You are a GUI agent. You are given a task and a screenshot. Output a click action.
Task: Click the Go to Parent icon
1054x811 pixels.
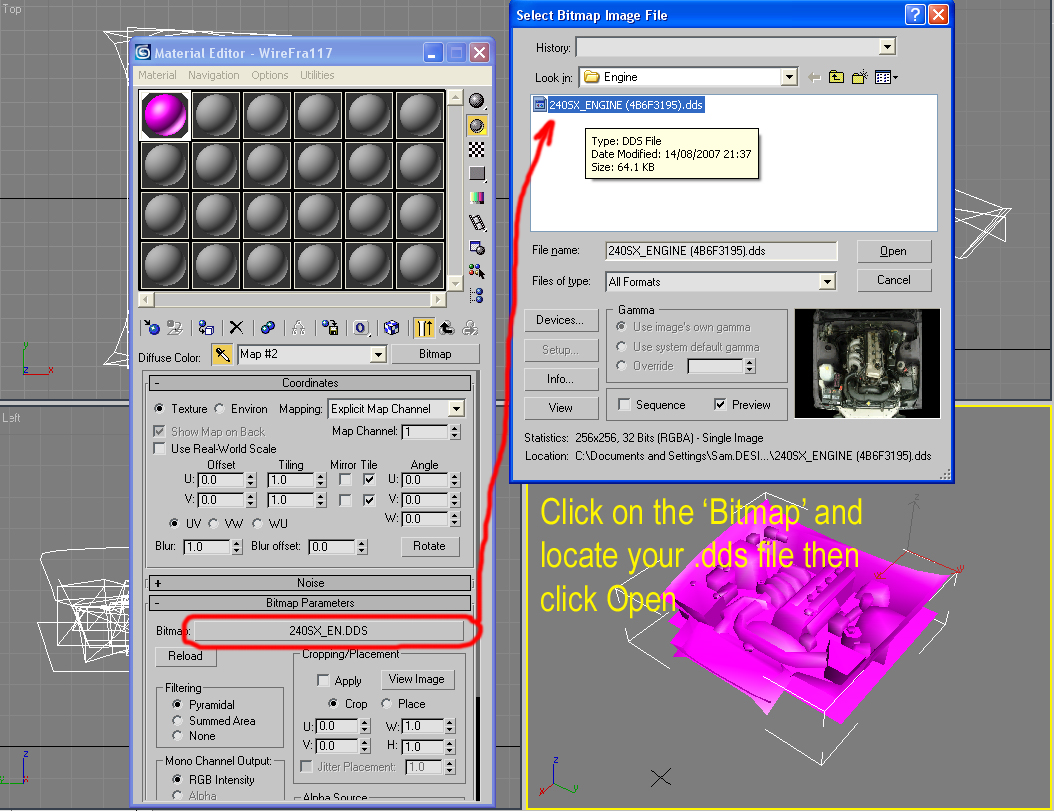[447, 327]
